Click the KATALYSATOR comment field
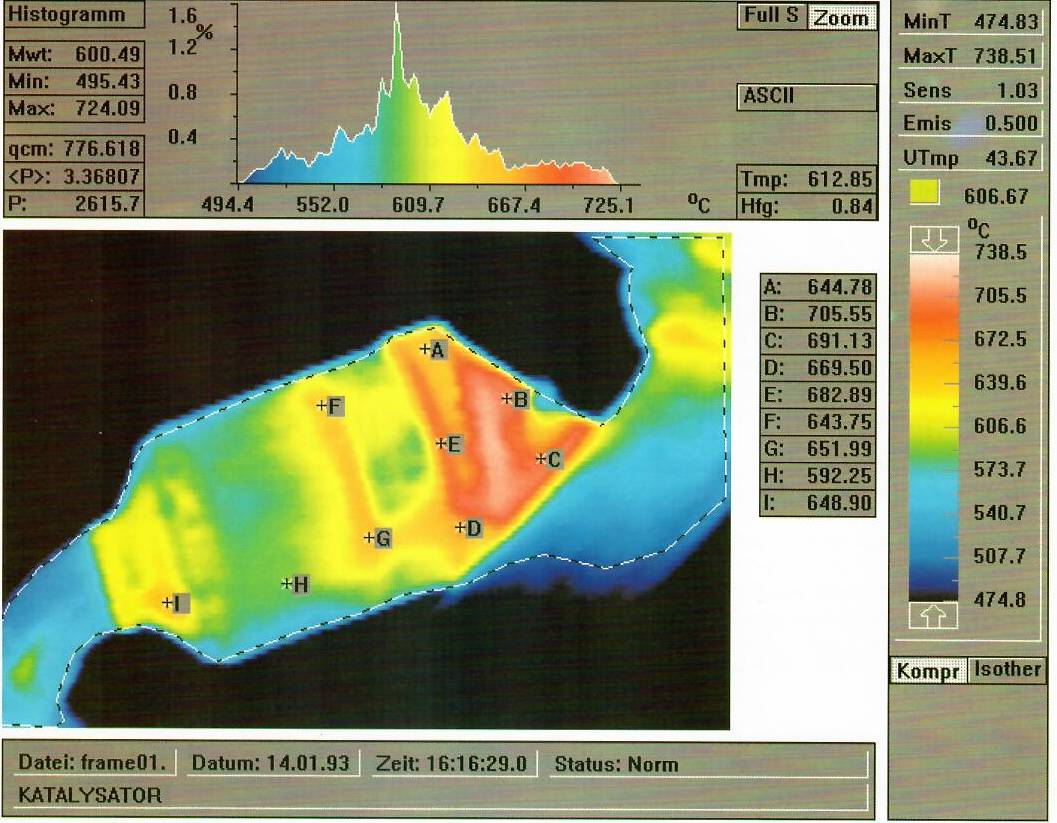The height and width of the screenshot is (823, 1057). tap(440, 796)
